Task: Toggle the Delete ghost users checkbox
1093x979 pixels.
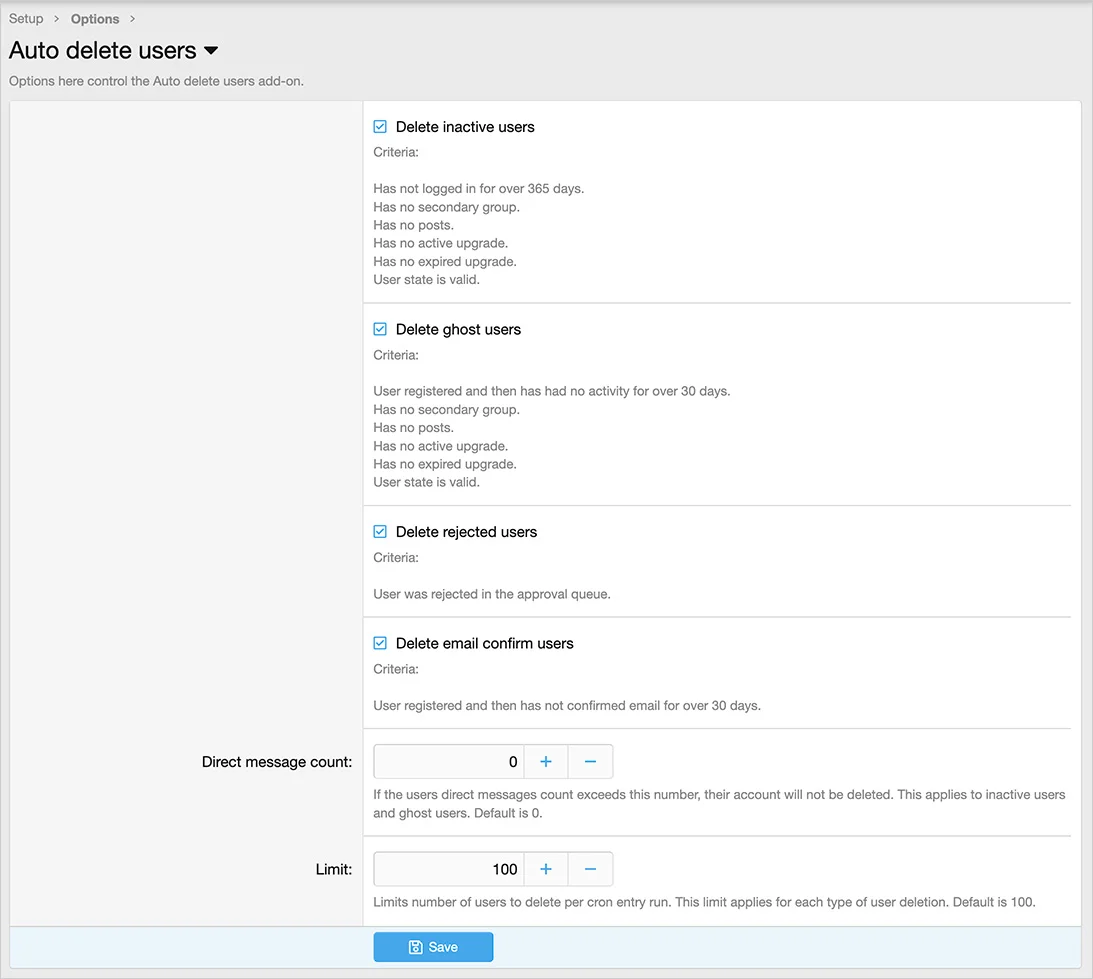Action: (x=380, y=329)
